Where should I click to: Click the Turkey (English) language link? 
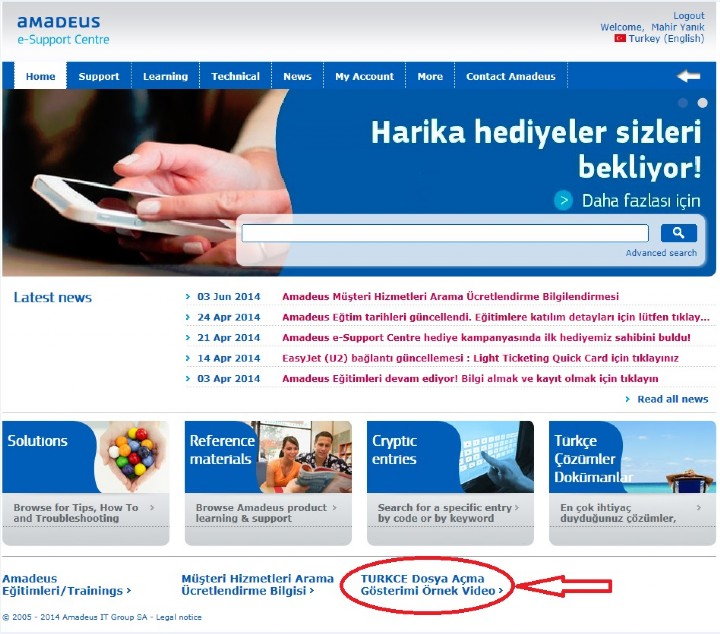666,39
